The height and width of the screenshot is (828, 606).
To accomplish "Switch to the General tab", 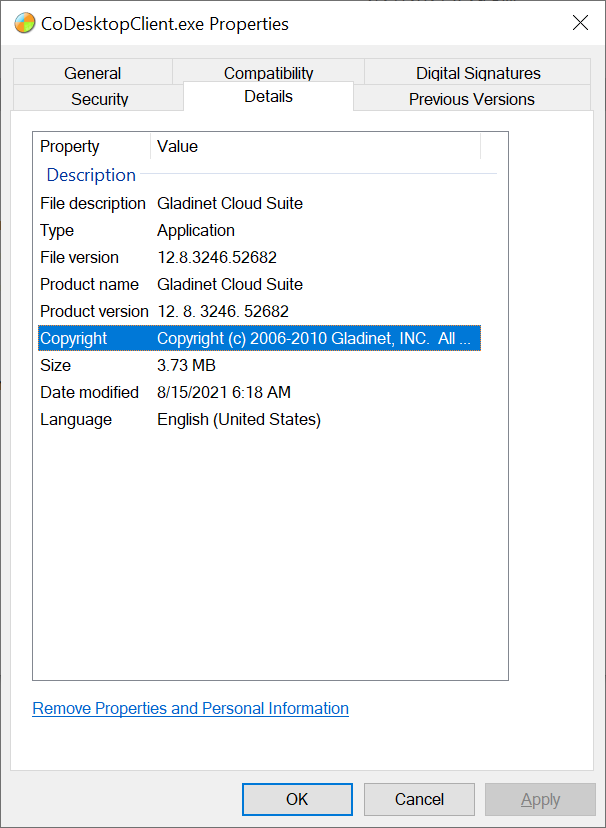I will click(92, 73).
